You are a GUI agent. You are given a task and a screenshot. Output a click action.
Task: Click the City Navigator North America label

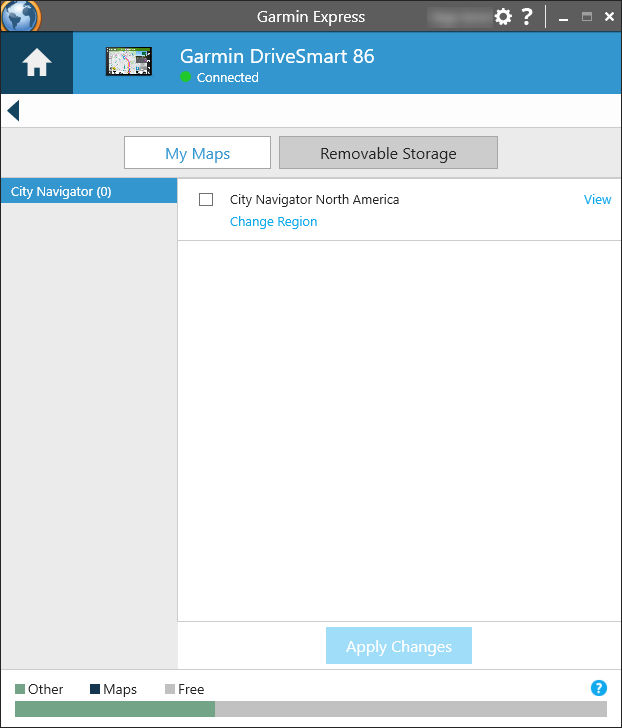314,200
